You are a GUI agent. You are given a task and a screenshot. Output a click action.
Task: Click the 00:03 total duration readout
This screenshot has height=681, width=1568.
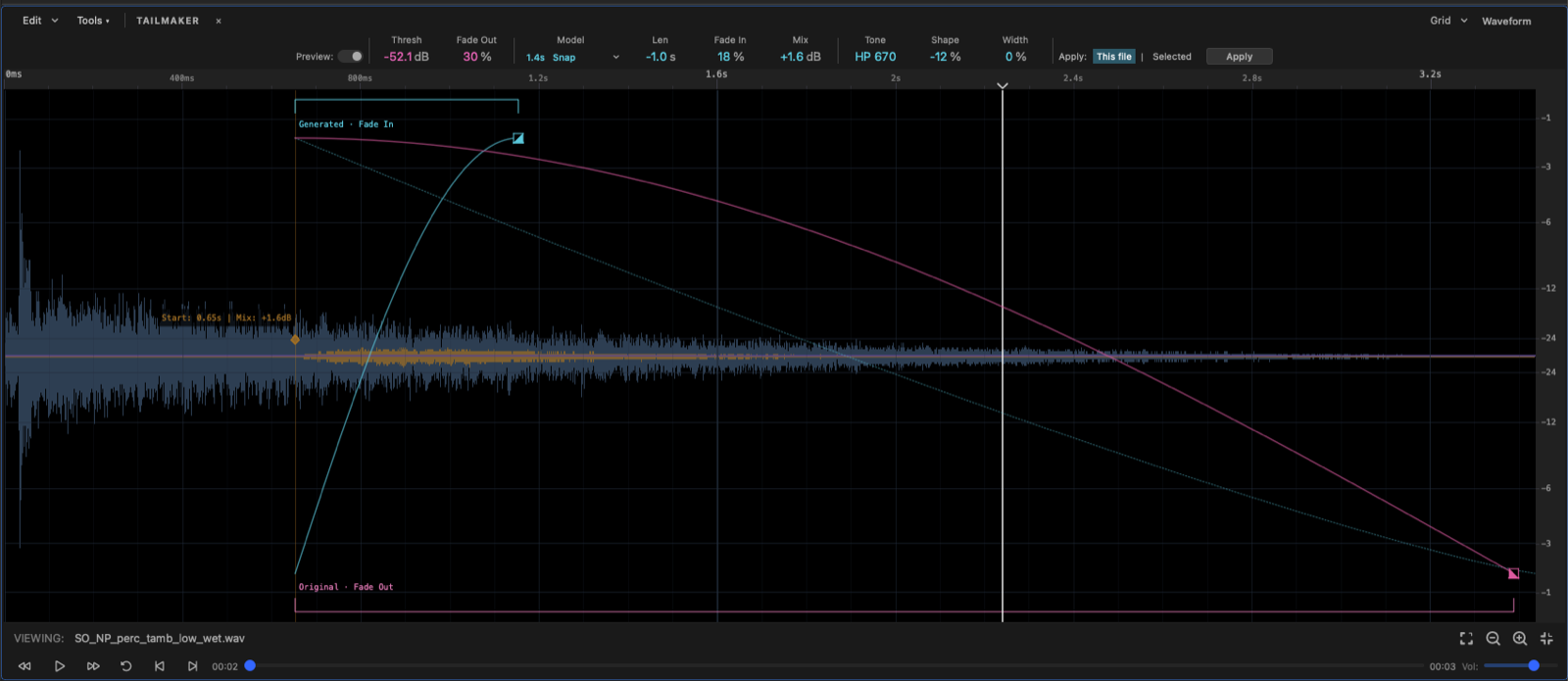pos(1443,666)
